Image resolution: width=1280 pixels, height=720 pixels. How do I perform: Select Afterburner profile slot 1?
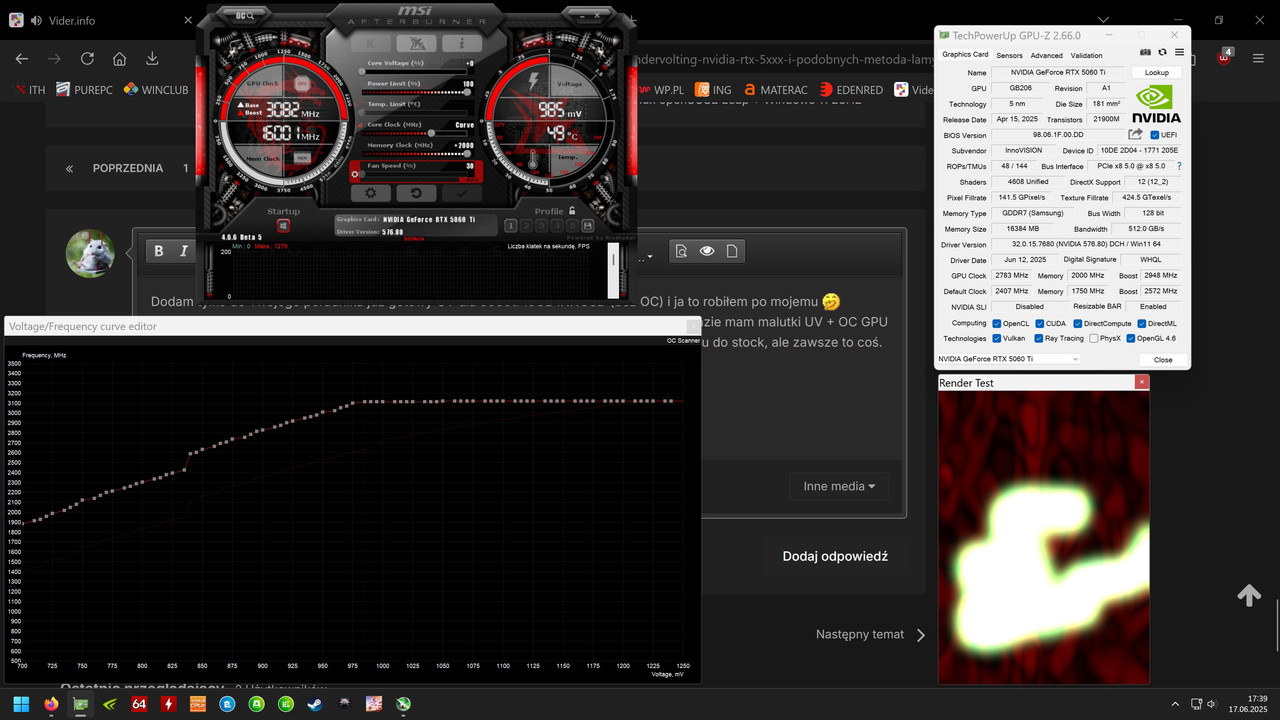pyautogui.click(x=511, y=226)
